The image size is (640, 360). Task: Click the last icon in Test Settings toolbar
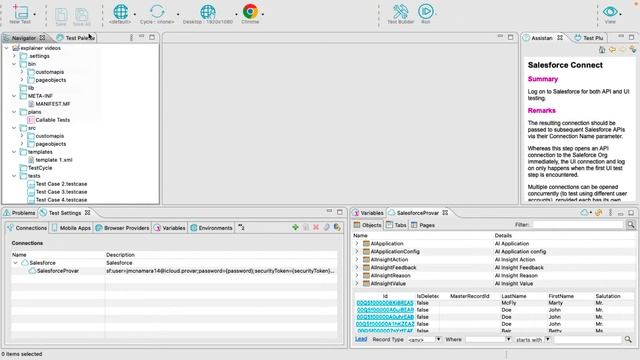point(337,227)
